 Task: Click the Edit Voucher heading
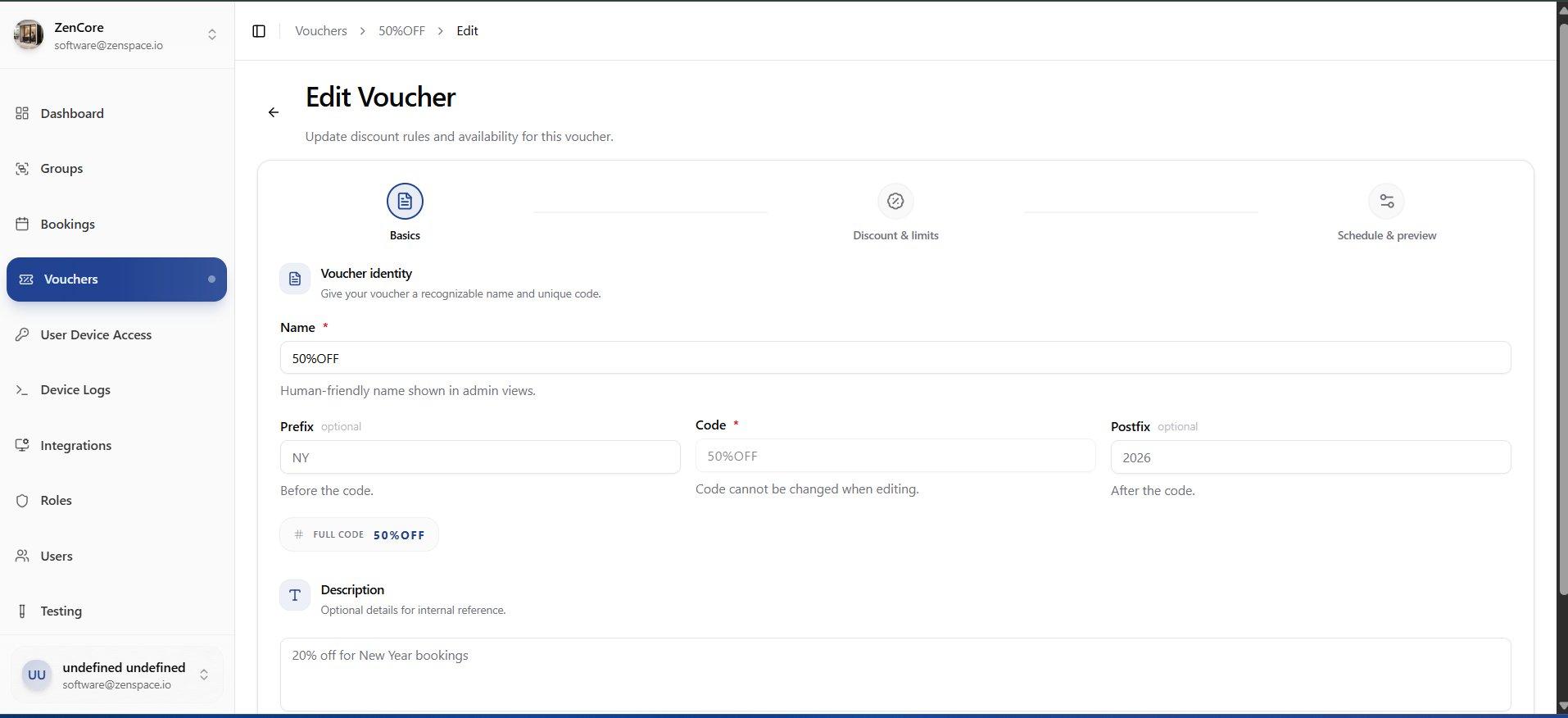[380, 98]
